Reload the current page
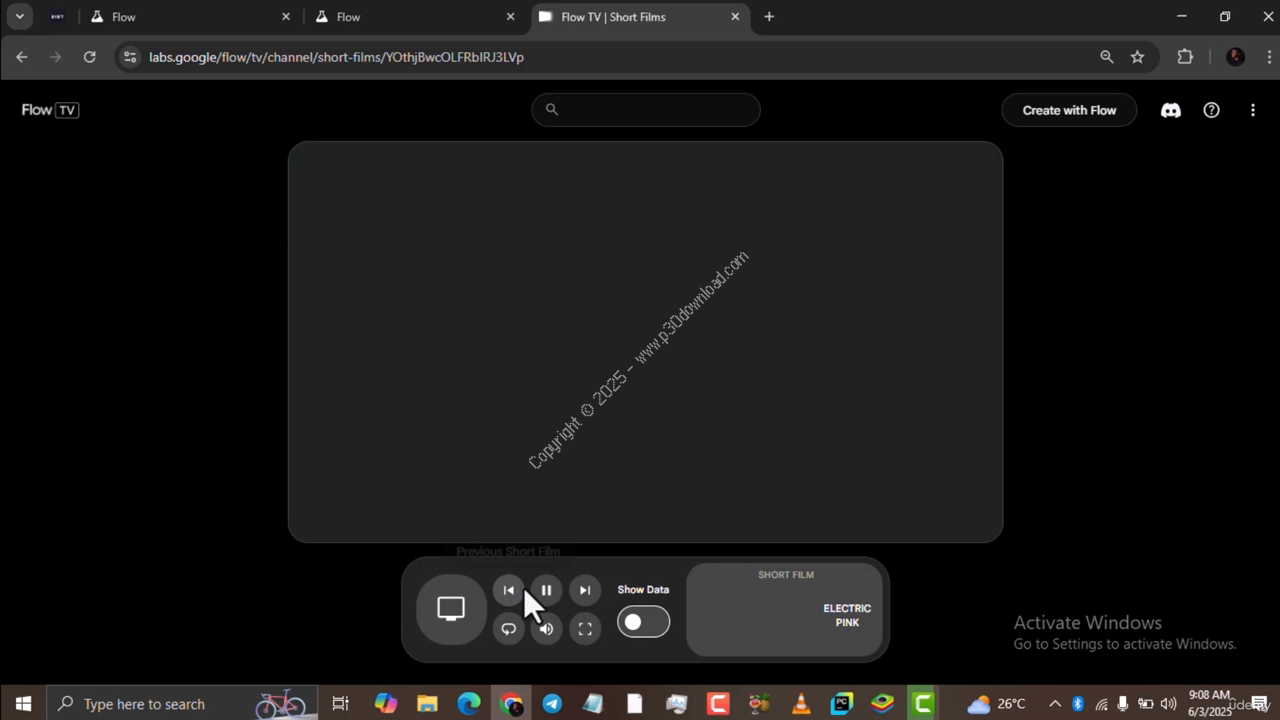 [x=90, y=57]
